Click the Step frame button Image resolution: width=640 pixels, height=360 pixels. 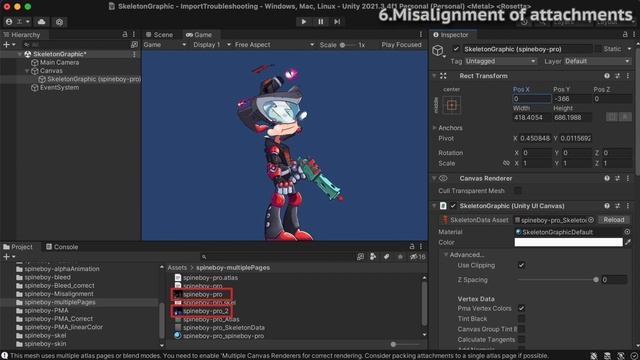click(337, 22)
